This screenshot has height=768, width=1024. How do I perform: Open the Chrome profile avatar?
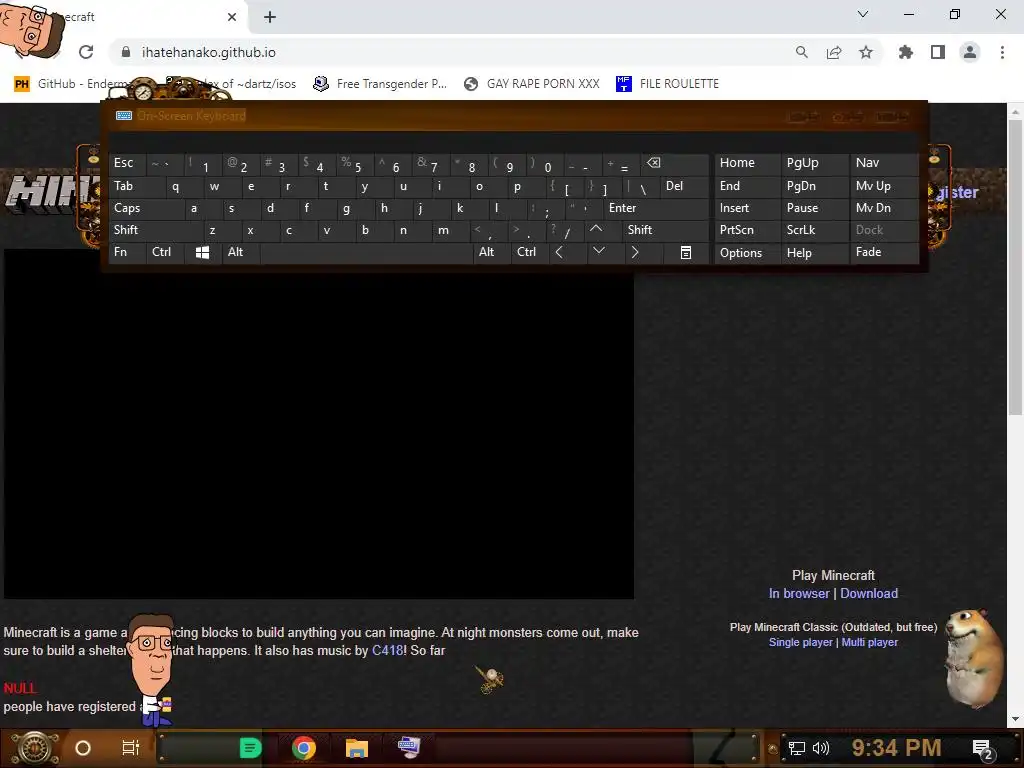point(970,52)
